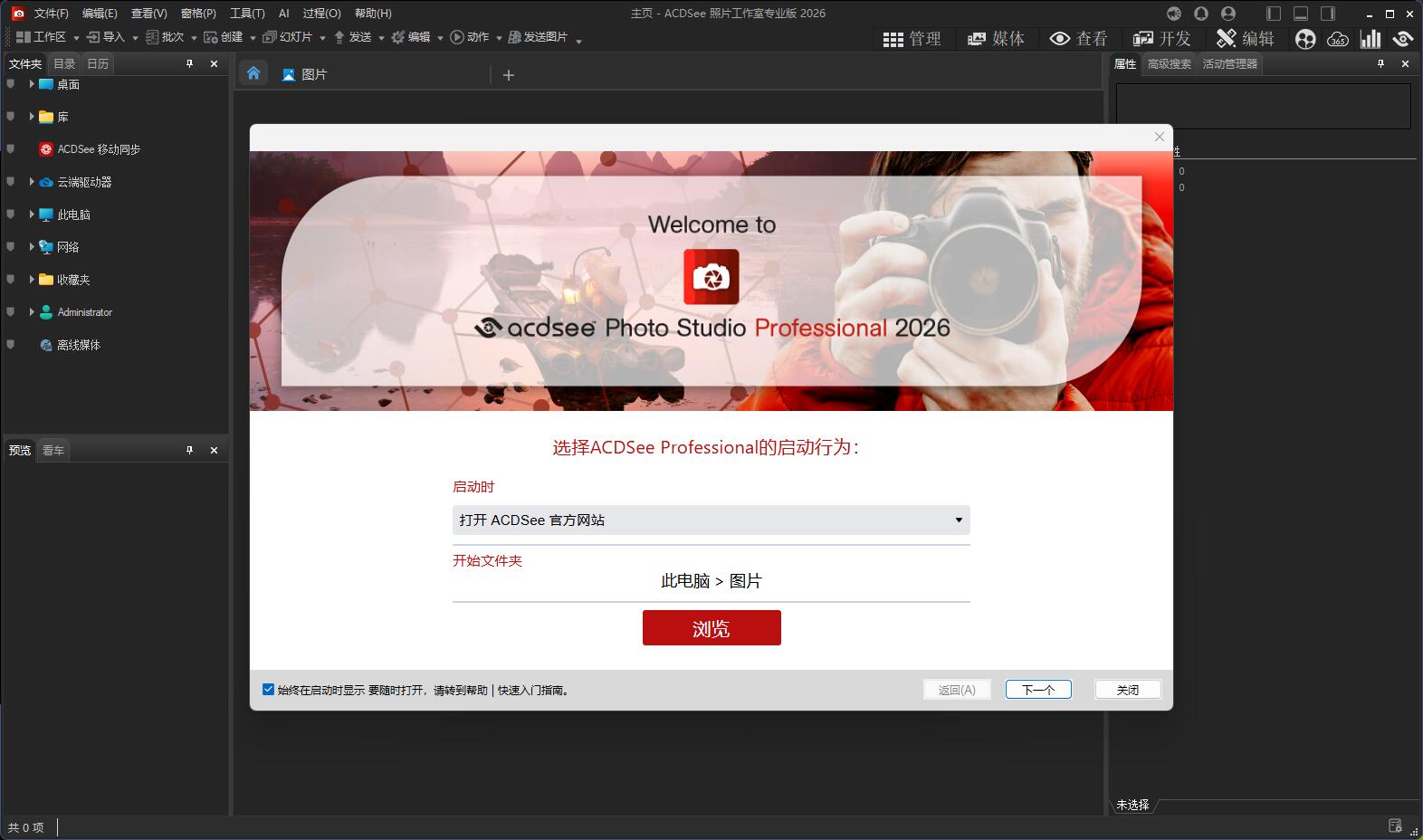
Task: Expand the 此电脑 tree node
Action: [x=32, y=214]
